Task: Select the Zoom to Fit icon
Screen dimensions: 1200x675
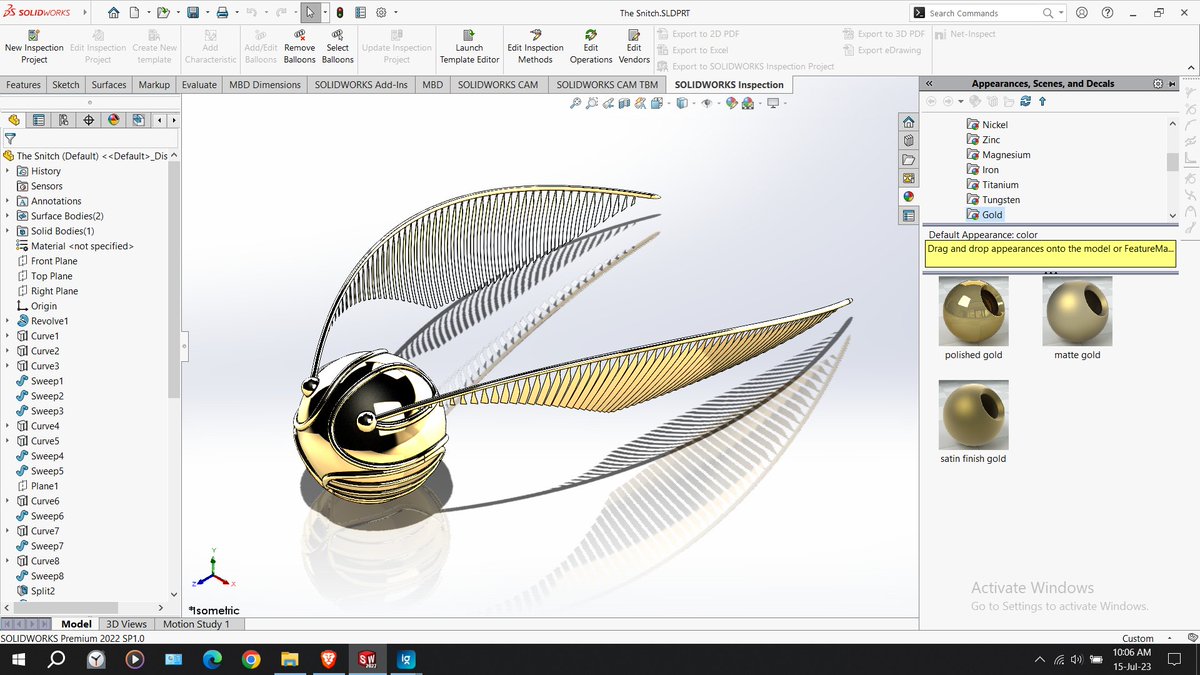Action: click(x=577, y=102)
